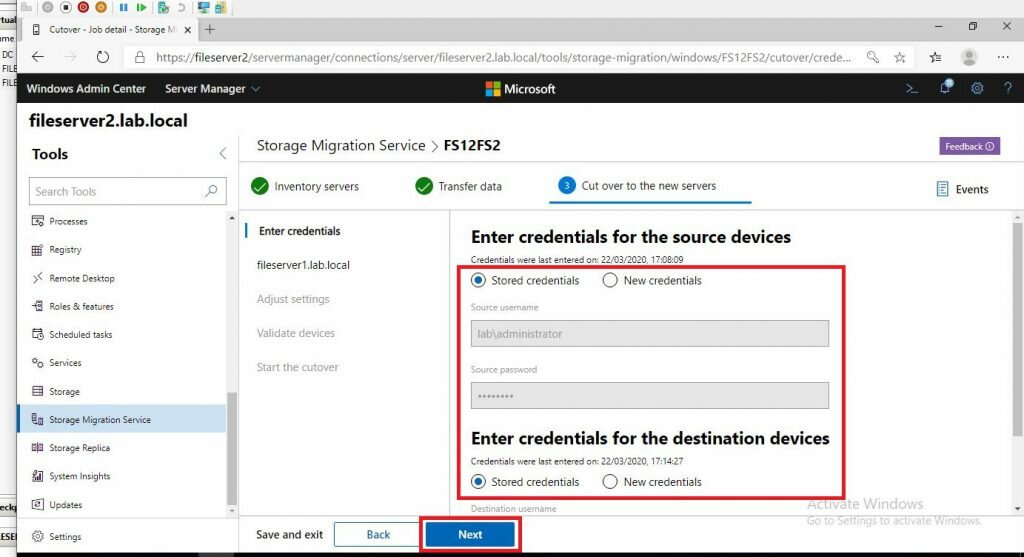1024x557 pixels.
Task: Open Settings in Tools sidebar
Action: click(56, 537)
